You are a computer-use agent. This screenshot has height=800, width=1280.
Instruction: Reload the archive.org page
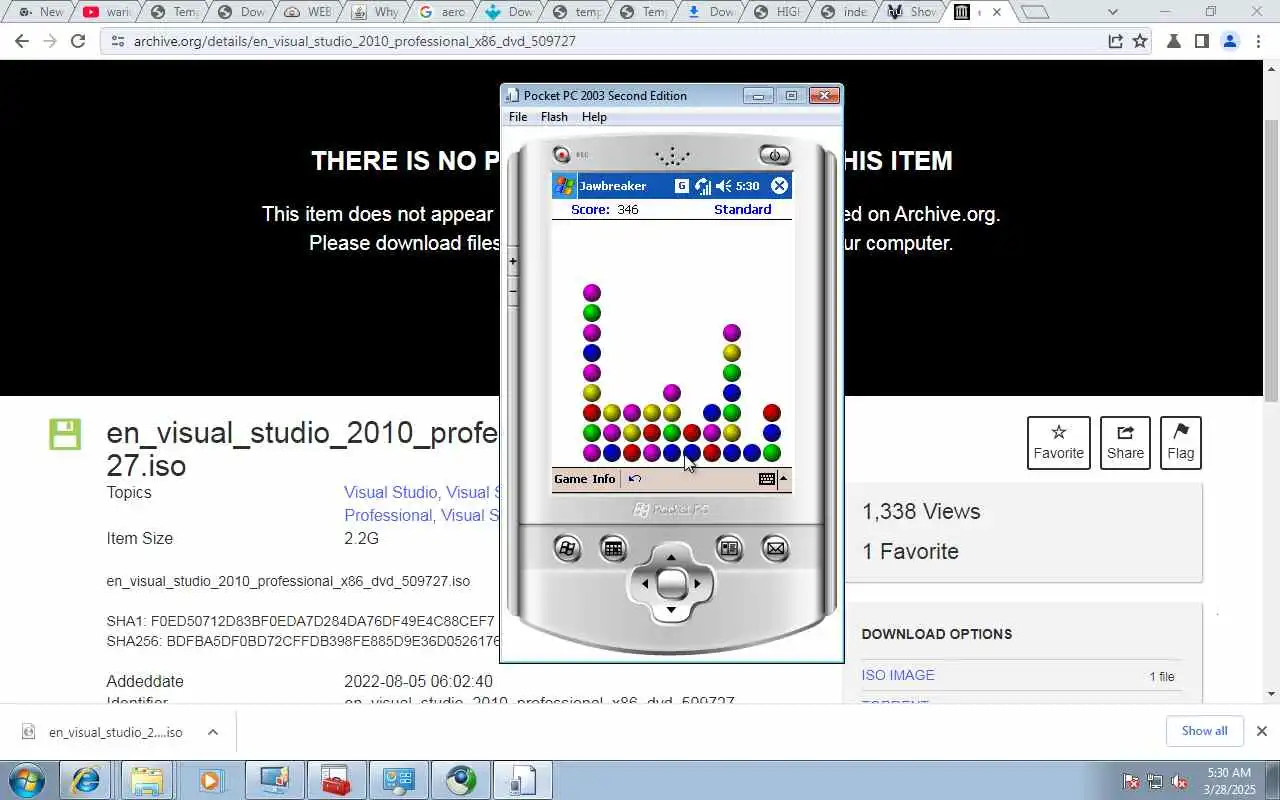coord(78,41)
